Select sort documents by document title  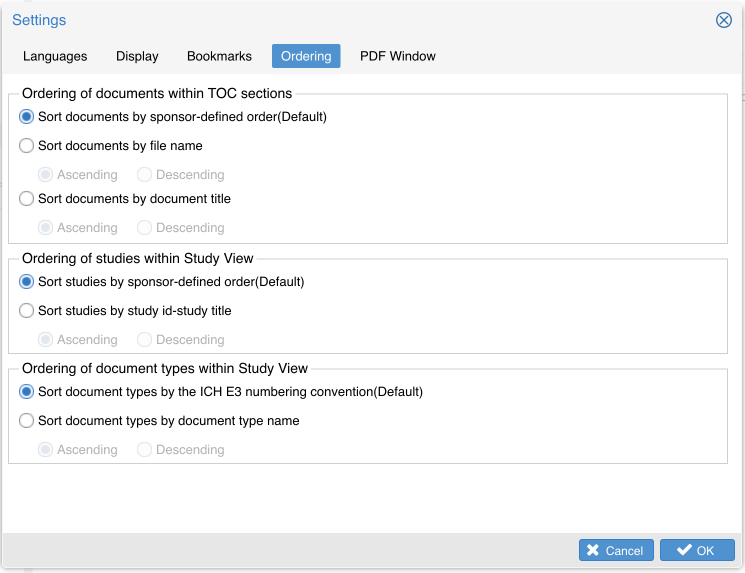pyautogui.click(x=27, y=199)
